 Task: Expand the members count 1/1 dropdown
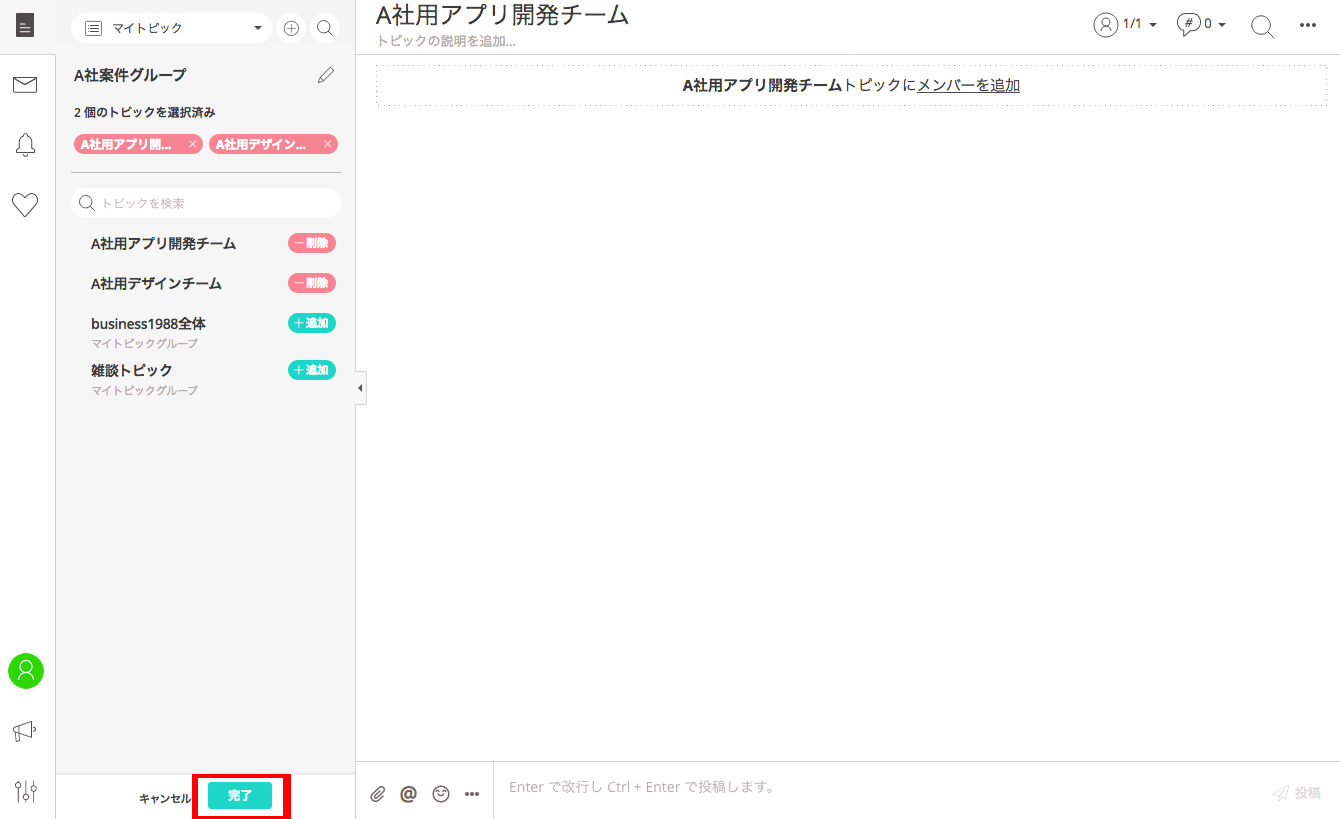[x=1126, y=25]
